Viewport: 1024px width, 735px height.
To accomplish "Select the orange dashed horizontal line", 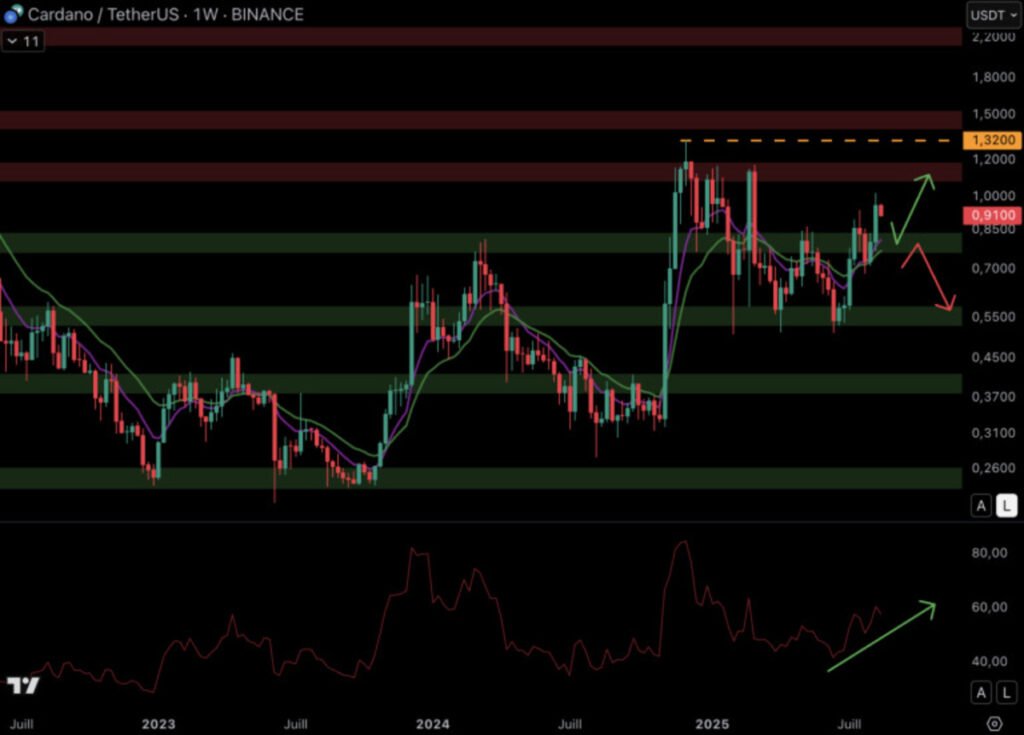I will [x=820, y=140].
